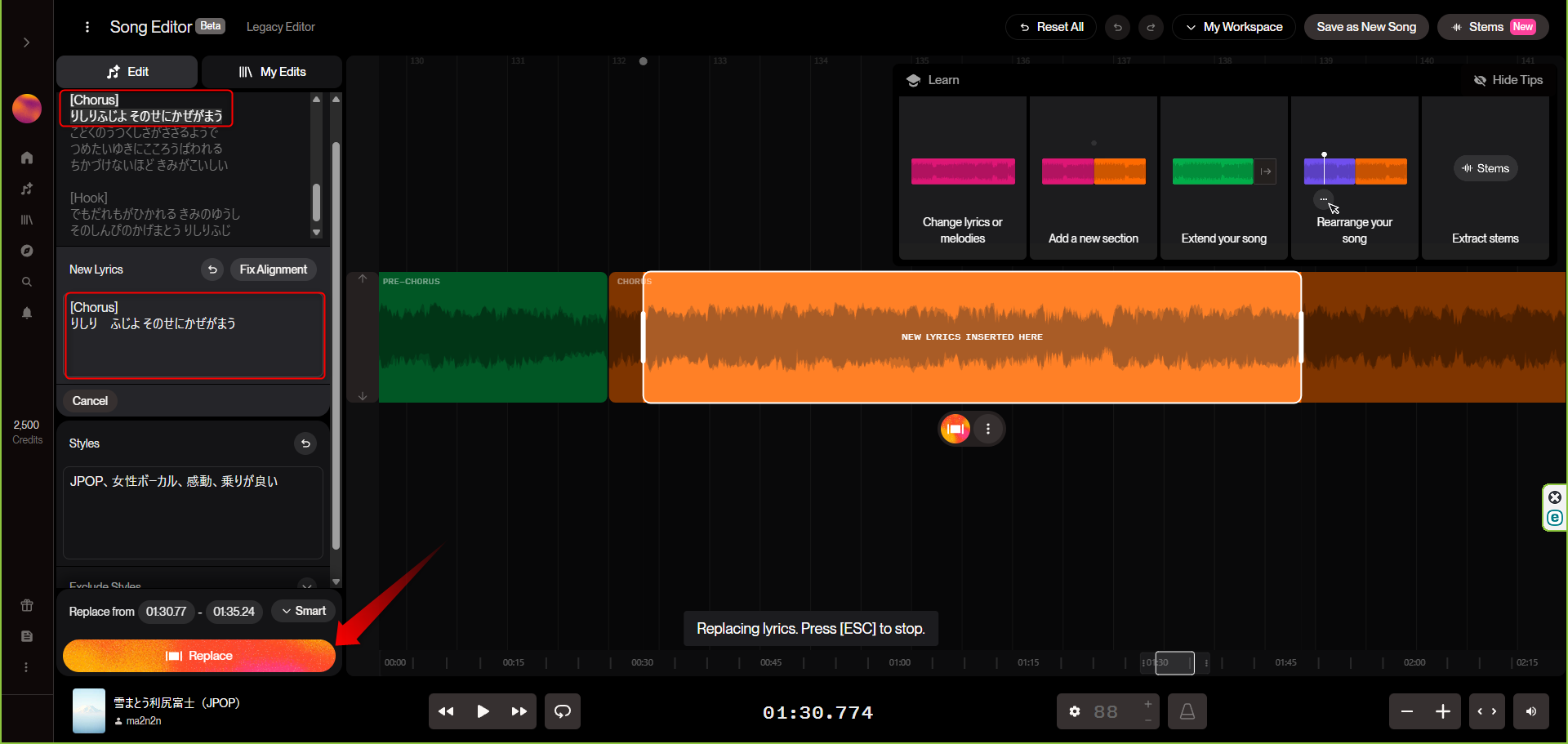Click the orange Replace button
This screenshot has width=1568, height=744.
click(199, 656)
